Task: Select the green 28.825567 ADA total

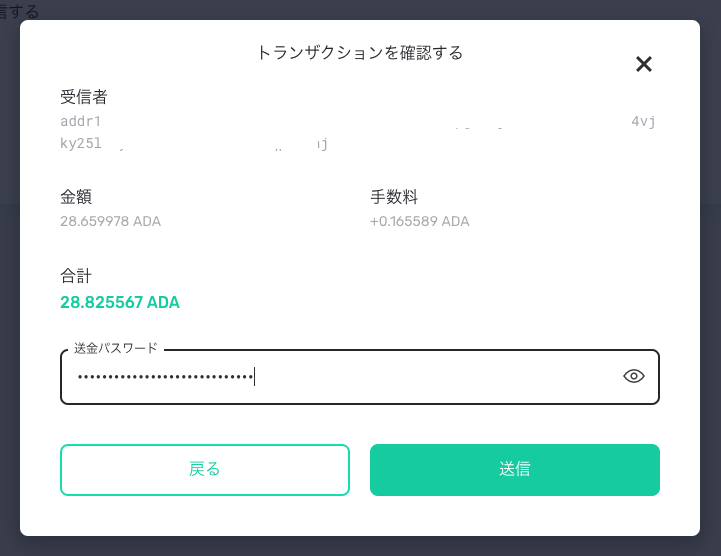Action: (x=120, y=302)
